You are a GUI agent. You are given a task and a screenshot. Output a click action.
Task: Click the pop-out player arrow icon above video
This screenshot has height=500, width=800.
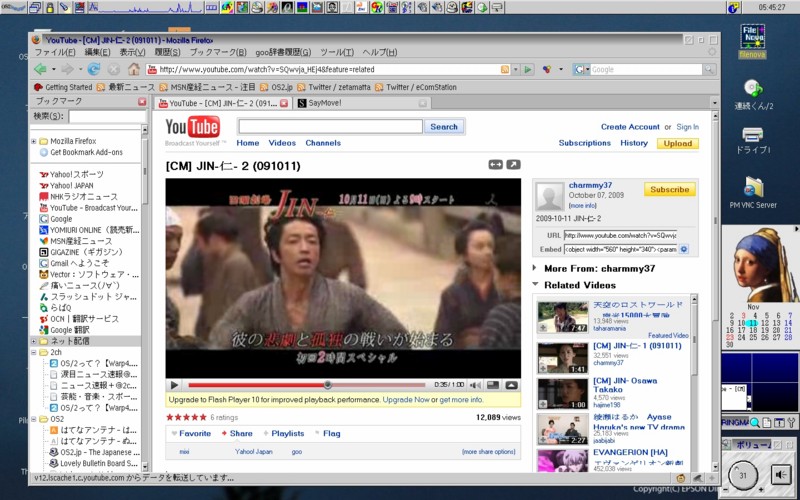(513, 164)
